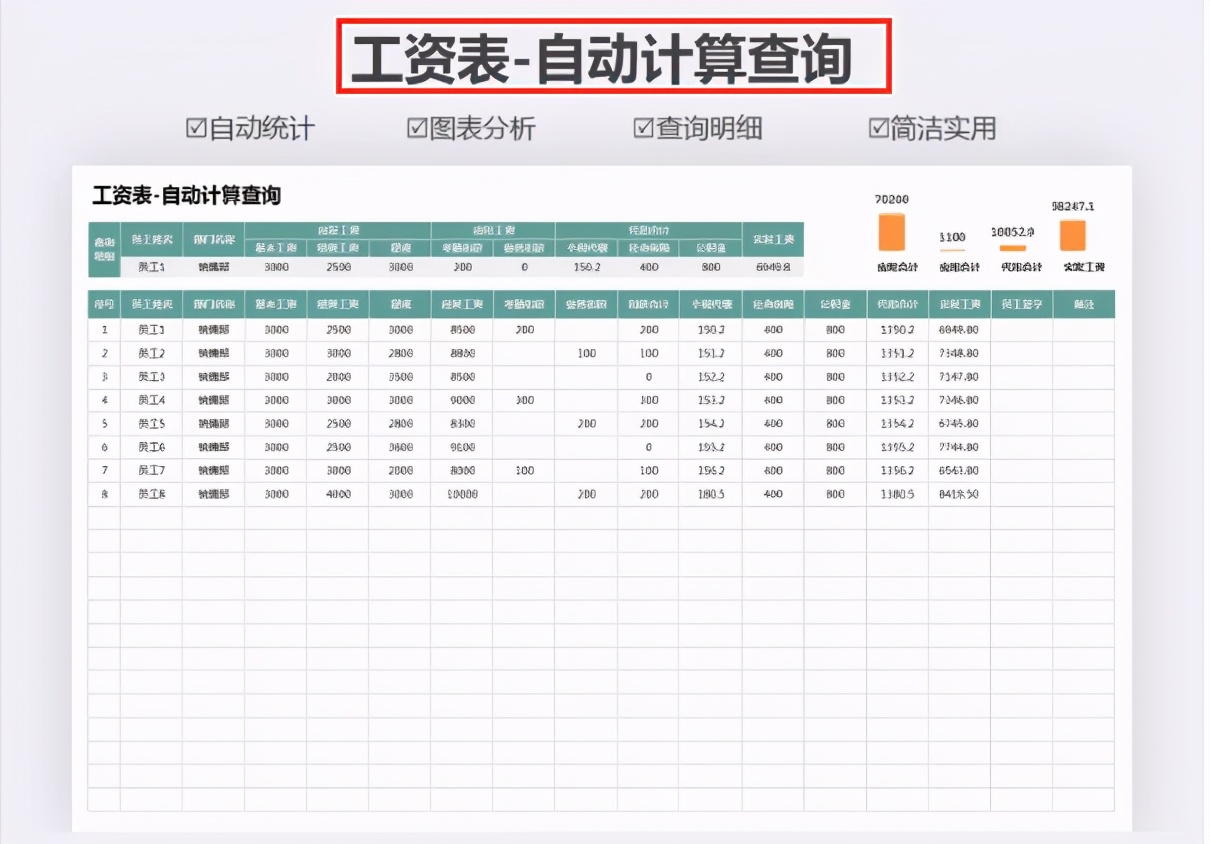Click the 销售部 cell of 员工2

click(x=216, y=353)
